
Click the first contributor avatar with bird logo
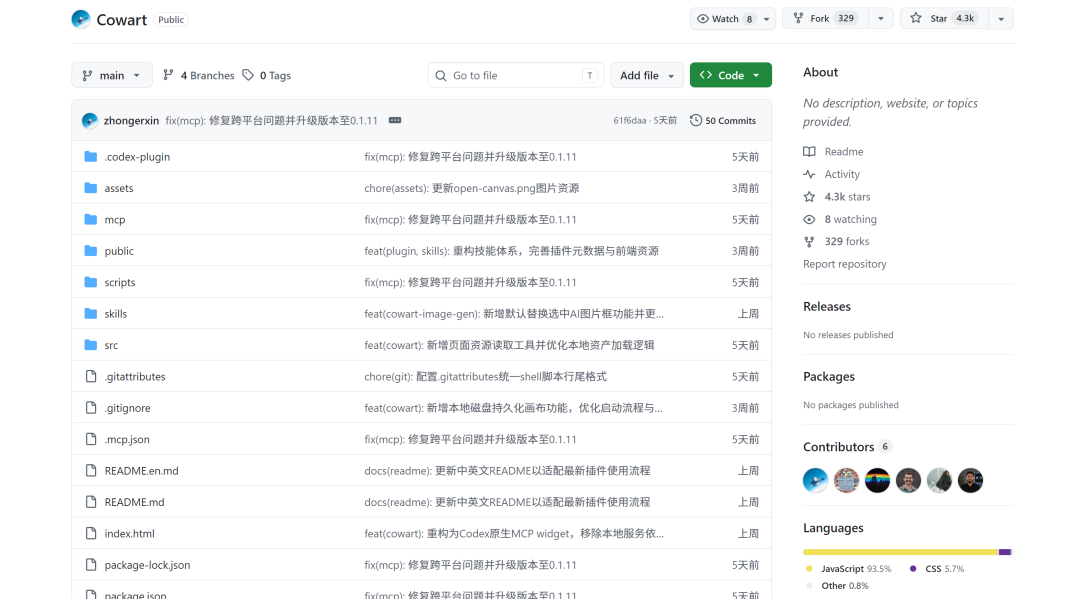(816, 481)
